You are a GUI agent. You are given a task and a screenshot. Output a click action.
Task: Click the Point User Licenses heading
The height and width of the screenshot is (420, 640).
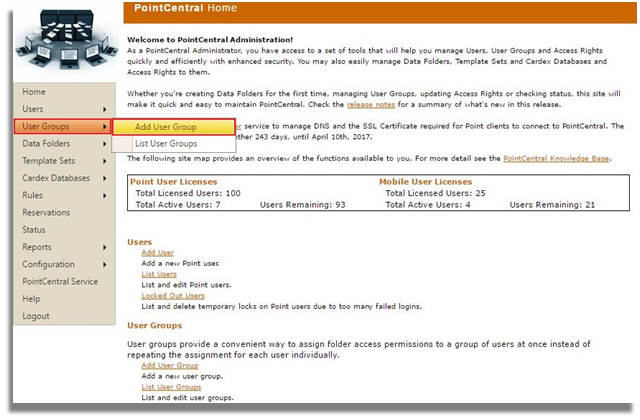click(x=173, y=182)
